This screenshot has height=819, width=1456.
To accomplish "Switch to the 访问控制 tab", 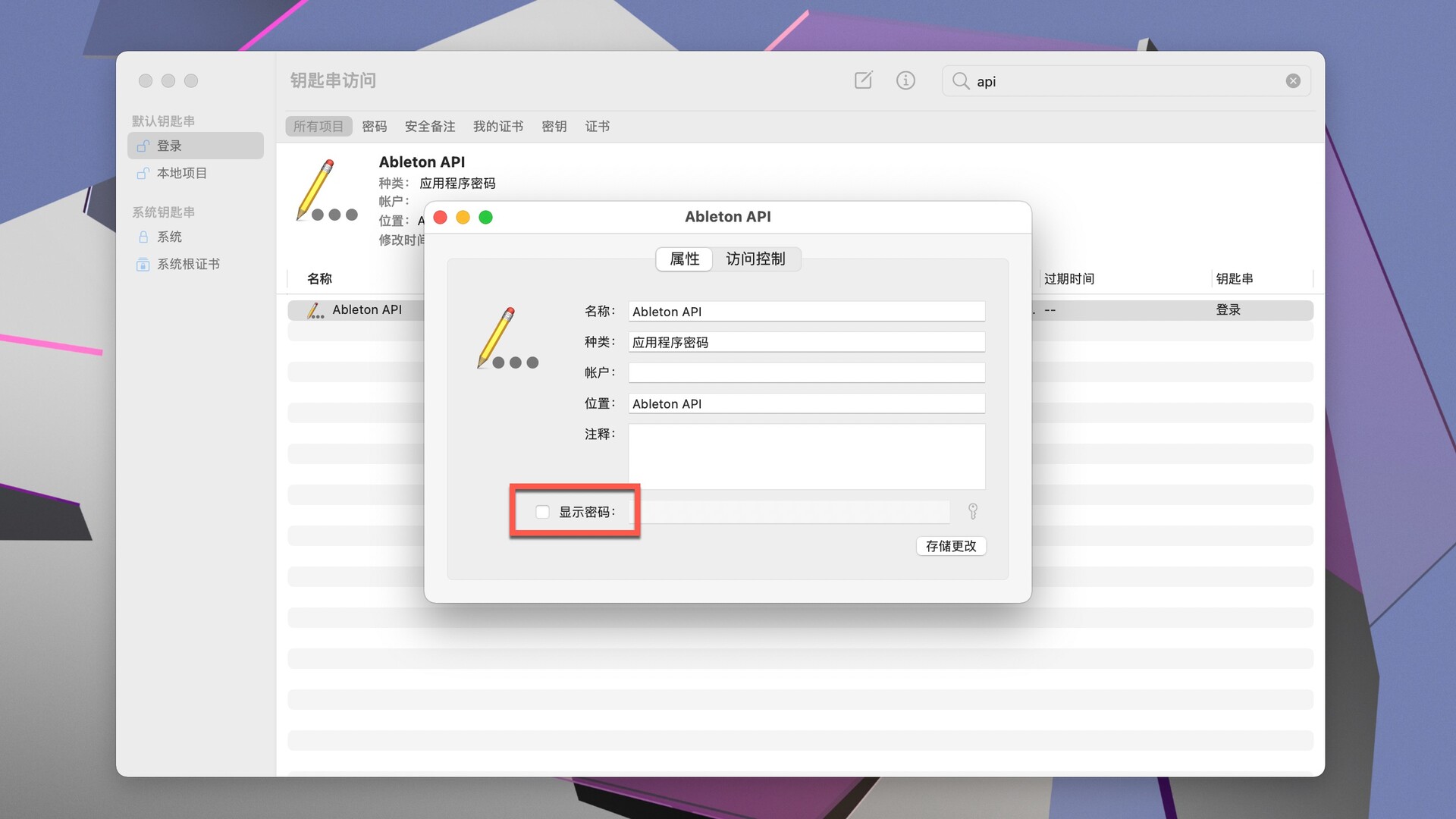I will pos(755,259).
